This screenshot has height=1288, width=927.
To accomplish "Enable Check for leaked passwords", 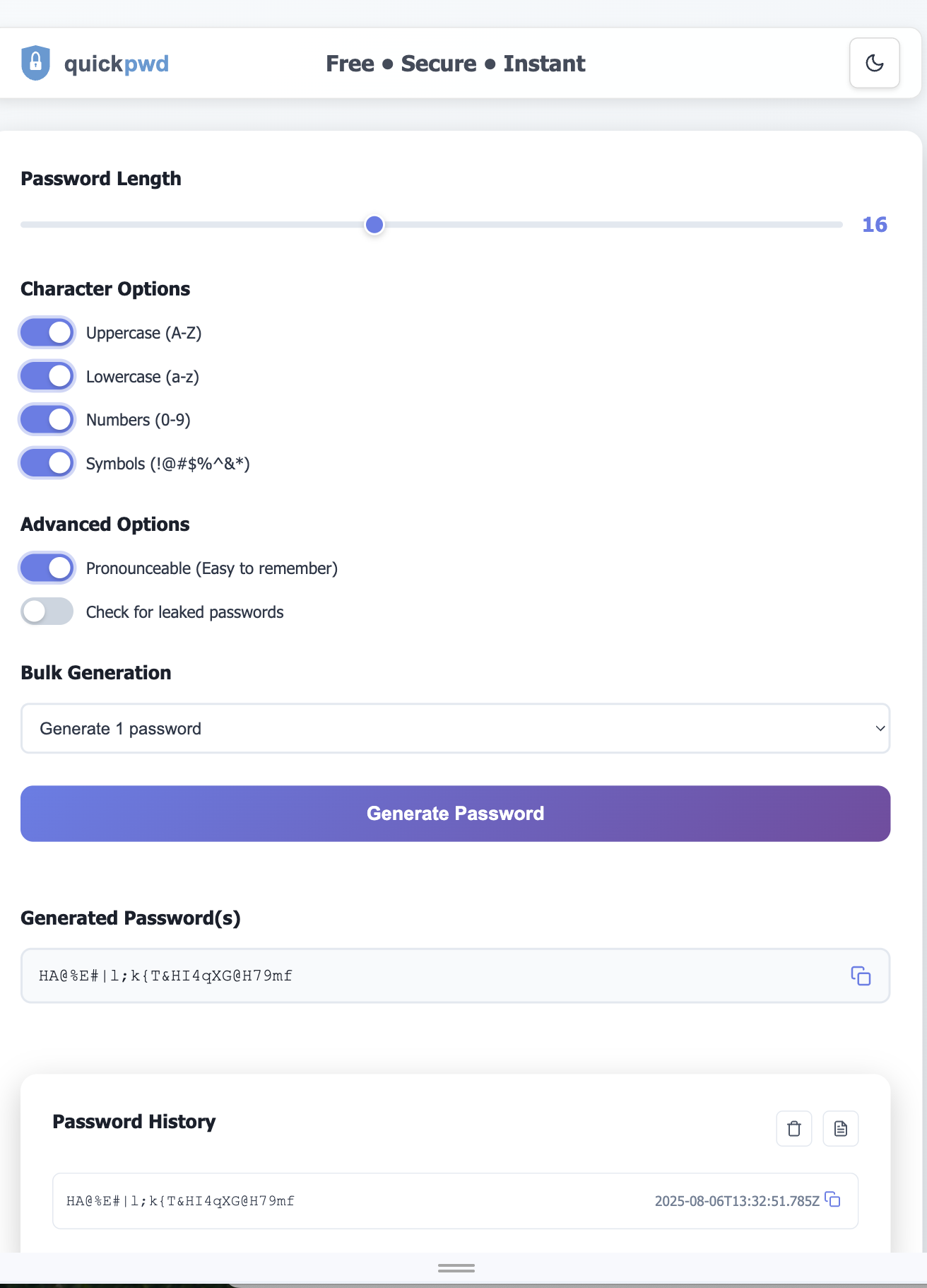I will (x=47, y=611).
